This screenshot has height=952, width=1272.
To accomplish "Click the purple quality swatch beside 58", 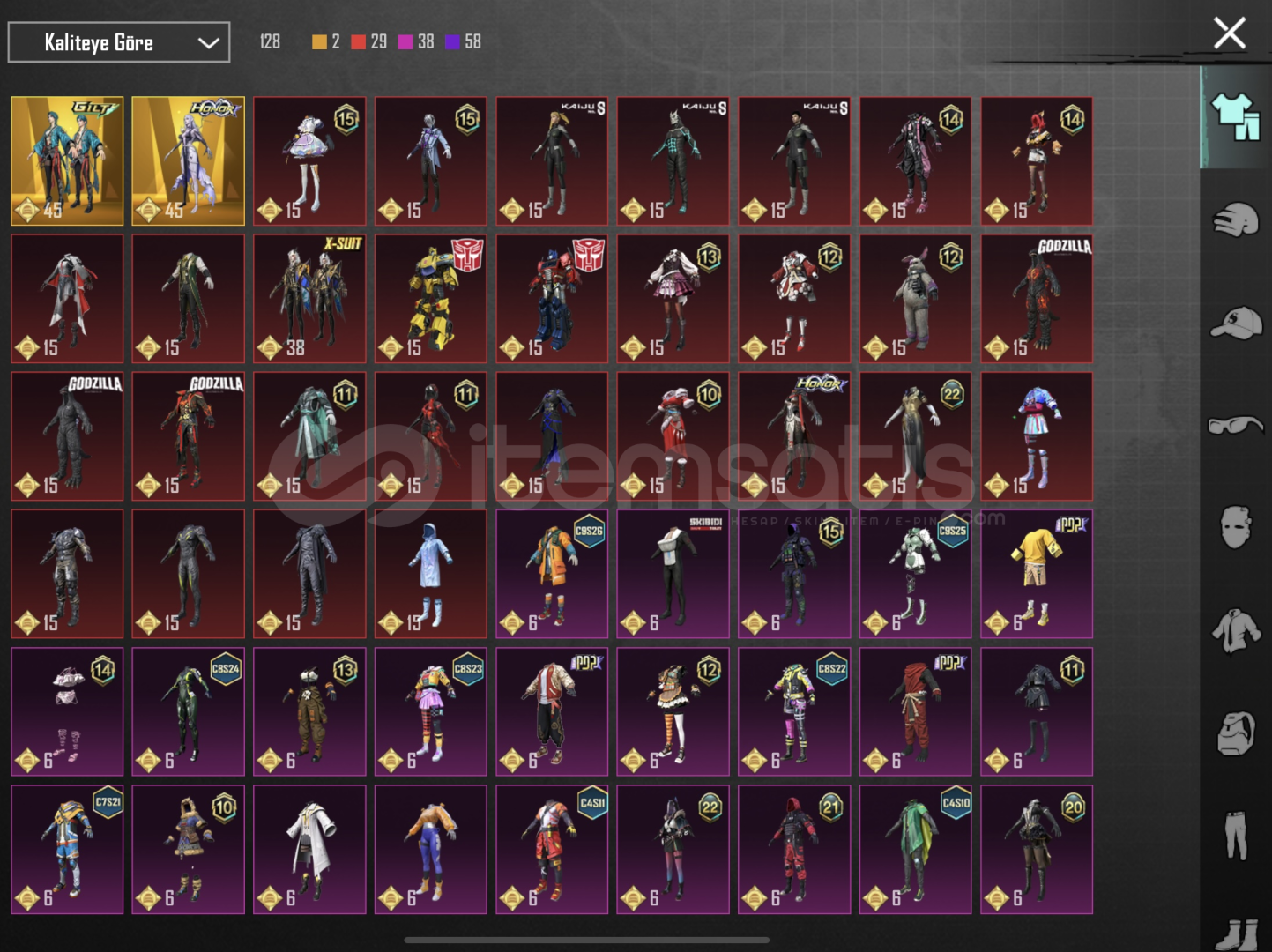I will [x=452, y=42].
